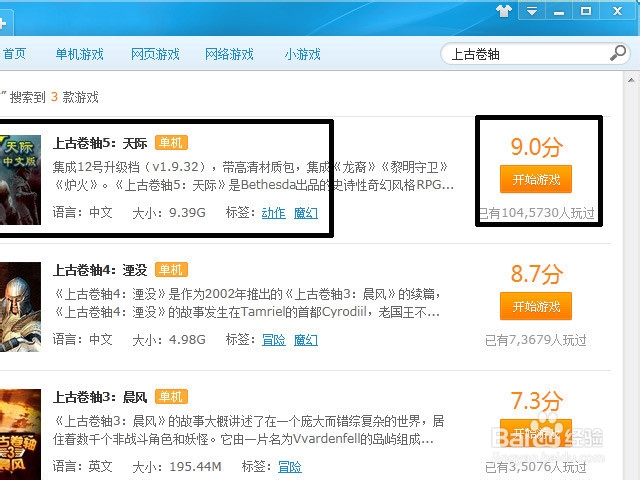Open the 上古卷轴3: 晨风 title

(x=100, y=397)
